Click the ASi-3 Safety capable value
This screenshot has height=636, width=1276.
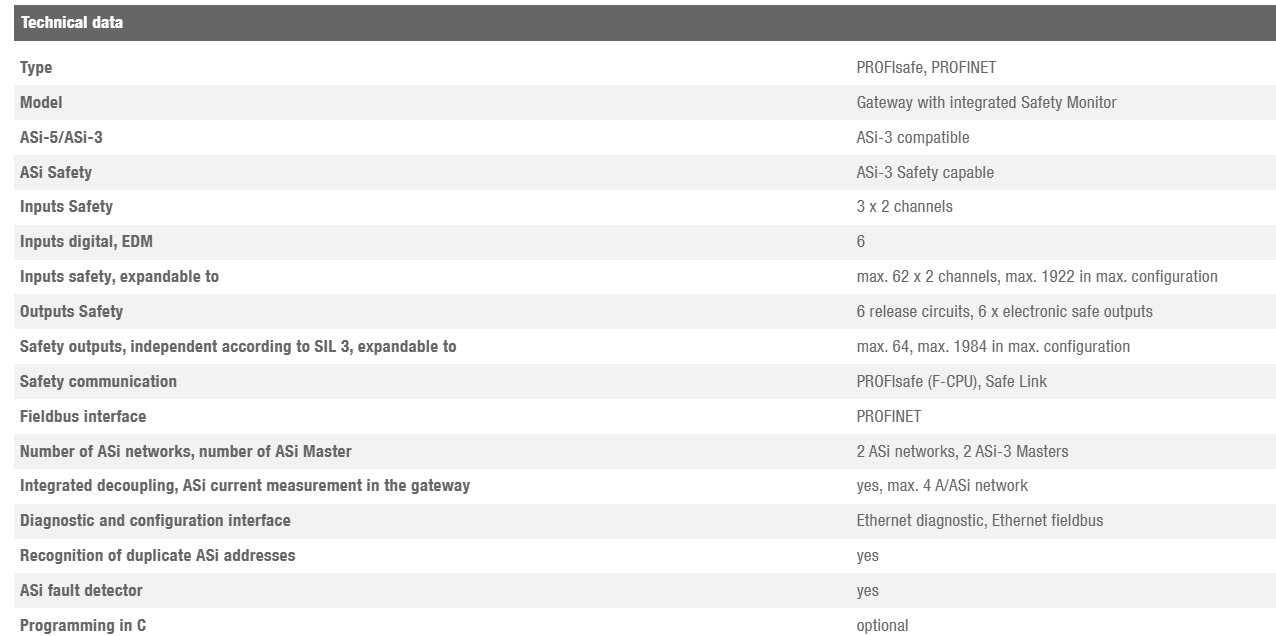(x=925, y=173)
